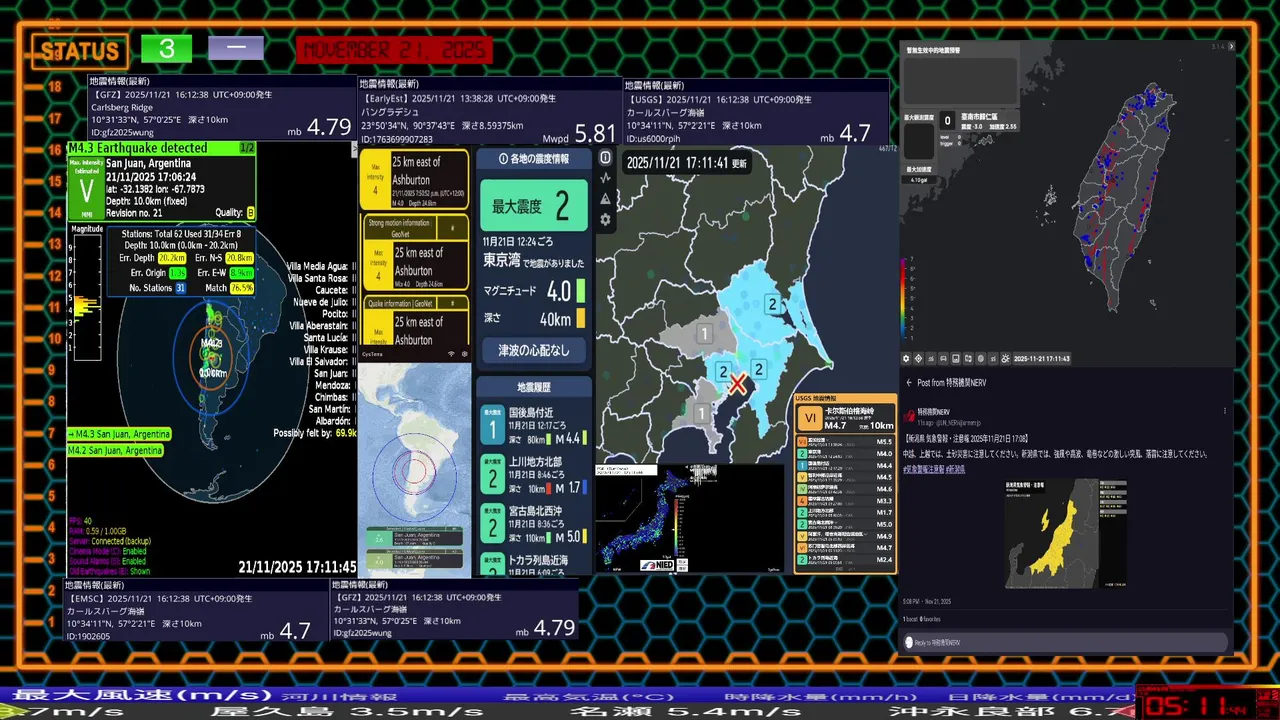Screen dimensions: 1280x720
Task: Click the green status indicator showing 3
Action: point(166,49)
